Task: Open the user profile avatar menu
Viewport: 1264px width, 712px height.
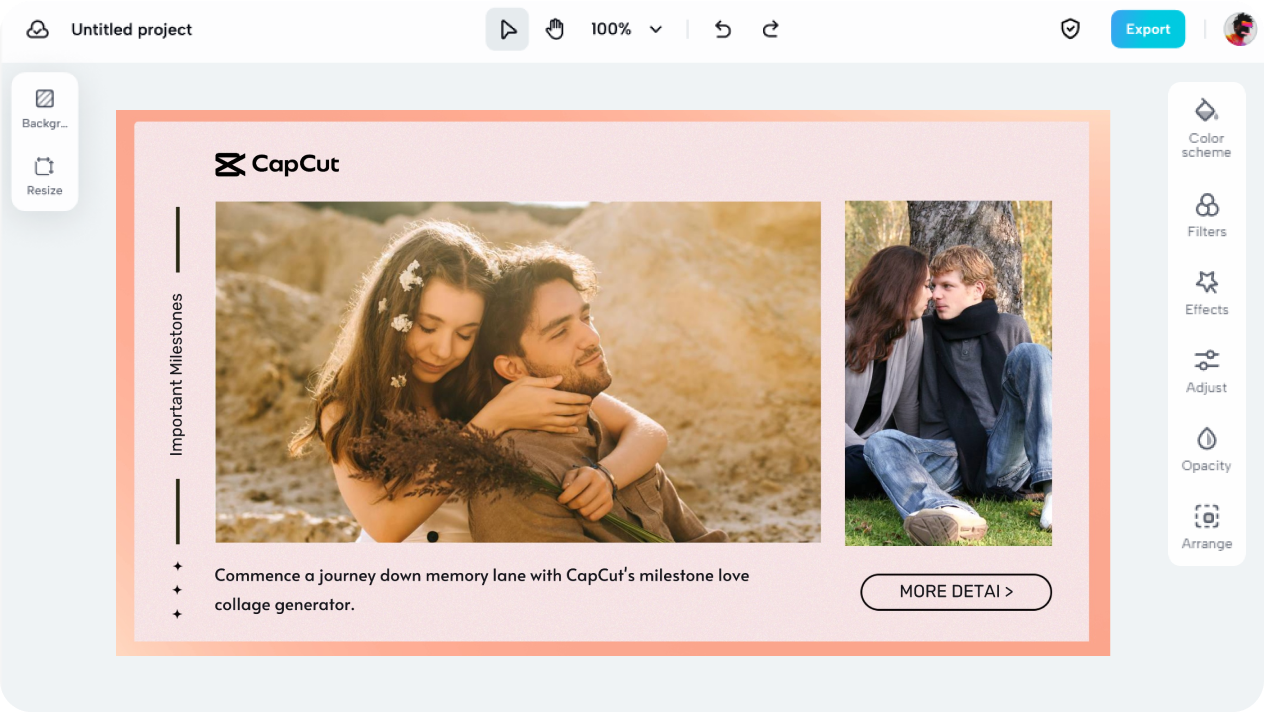Action: [x=1240, y=29]
